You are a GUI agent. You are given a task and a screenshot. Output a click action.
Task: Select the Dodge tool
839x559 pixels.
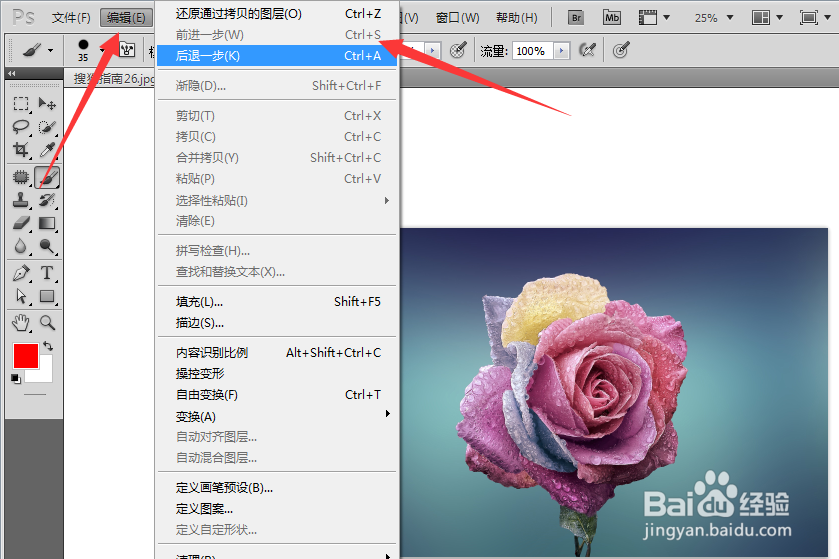[x=47, y=246]
